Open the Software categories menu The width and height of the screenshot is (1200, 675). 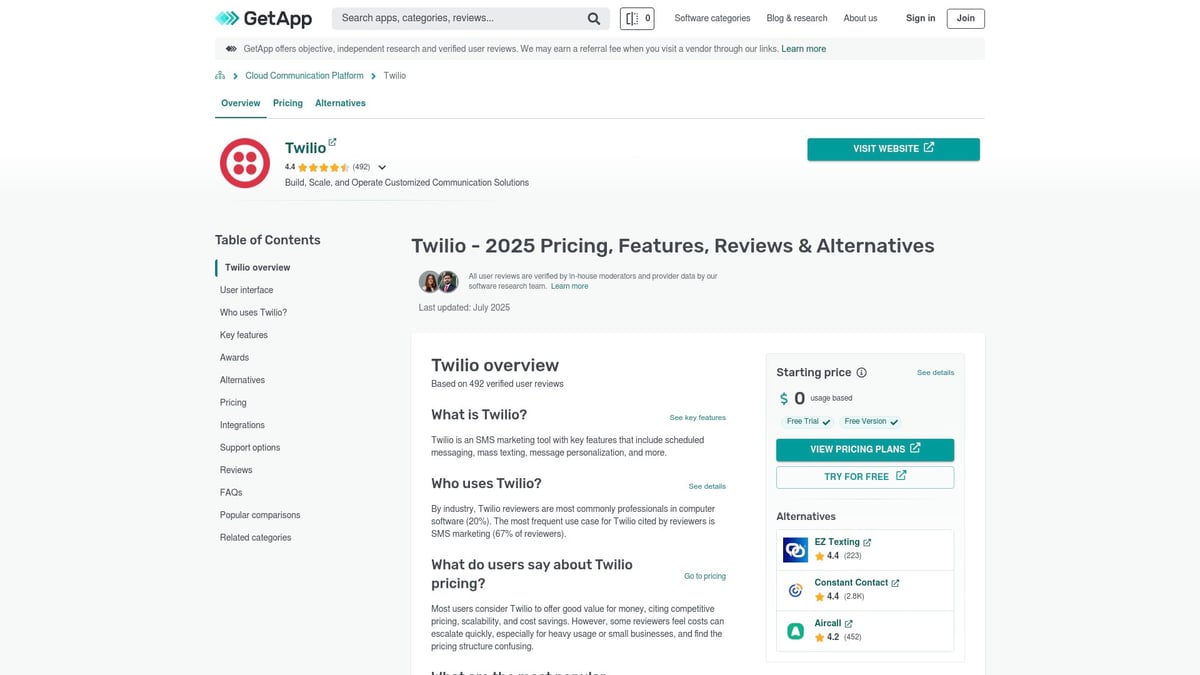[x=712, y=18]
